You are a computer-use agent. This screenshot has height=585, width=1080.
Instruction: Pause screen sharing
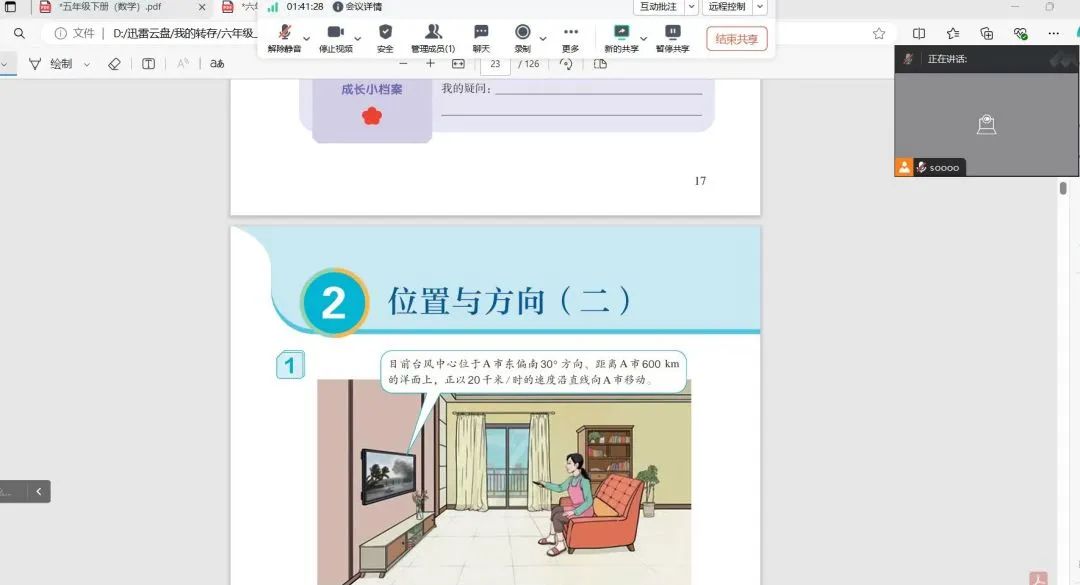672,37
